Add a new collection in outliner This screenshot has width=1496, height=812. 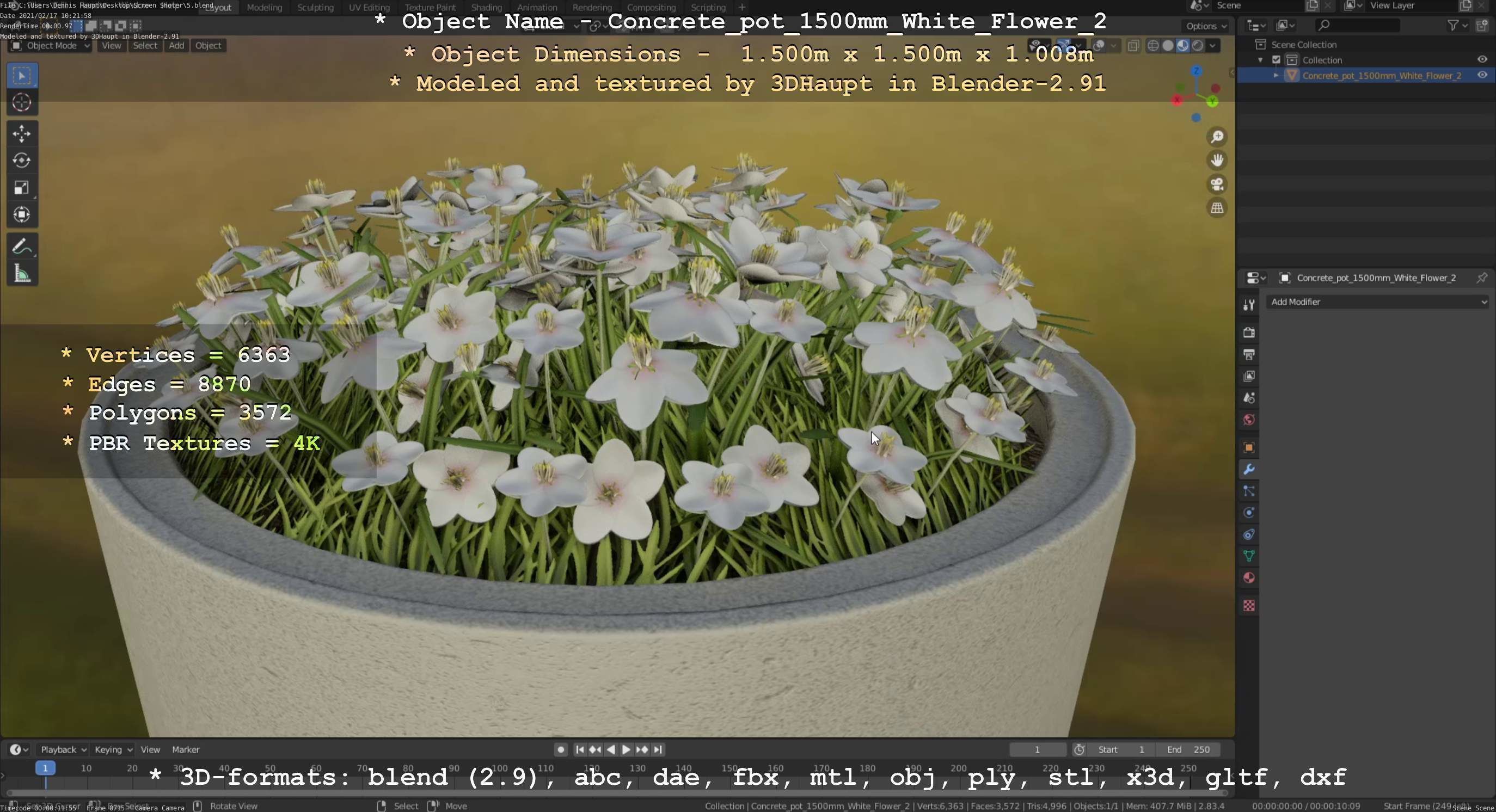(1481, 25)
